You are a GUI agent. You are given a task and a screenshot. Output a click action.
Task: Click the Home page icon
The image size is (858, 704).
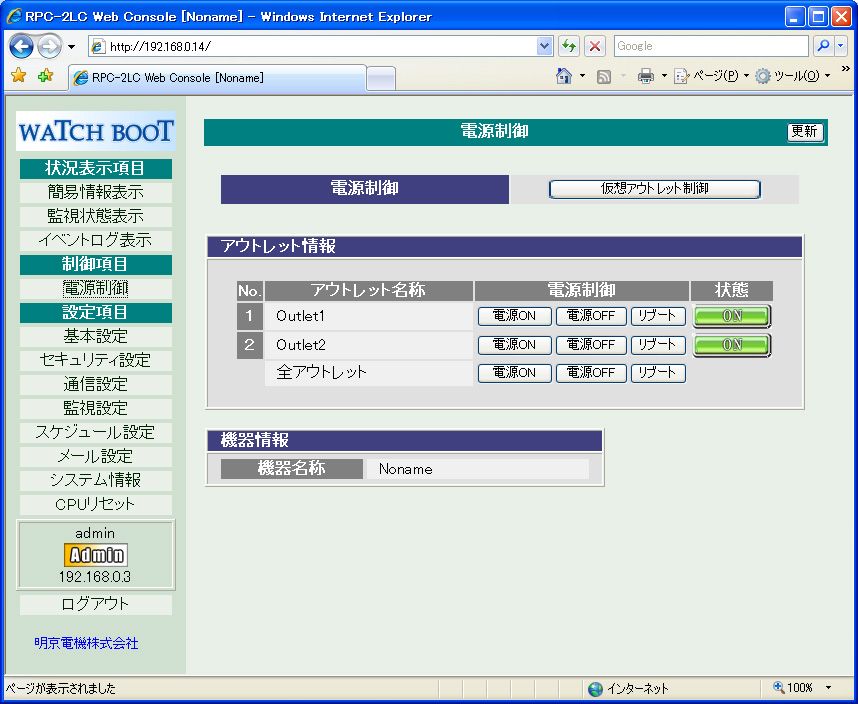(x=564, y=76)
